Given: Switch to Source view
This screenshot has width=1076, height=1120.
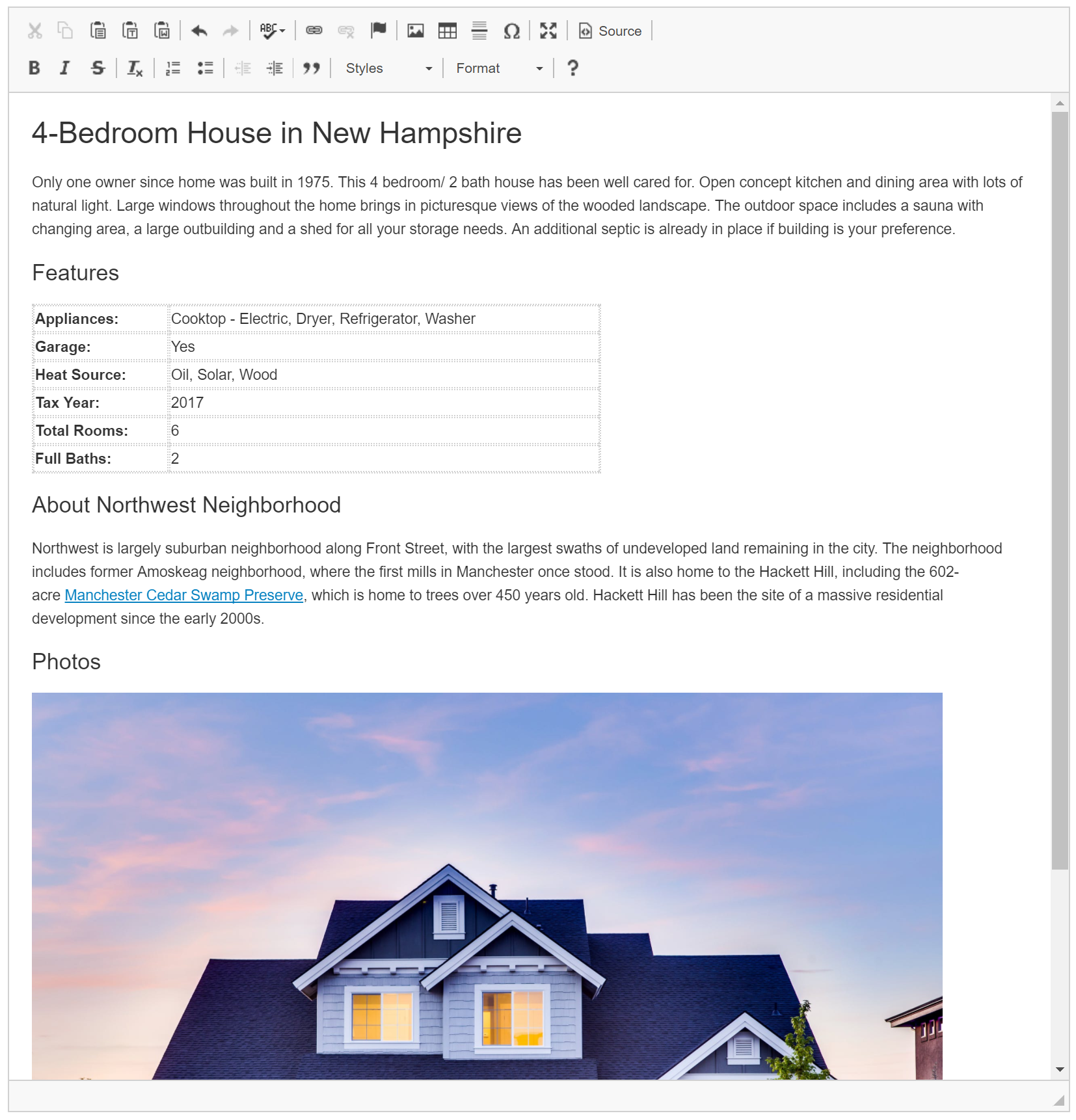Looking at the screenshot, I should coord(610,31).
